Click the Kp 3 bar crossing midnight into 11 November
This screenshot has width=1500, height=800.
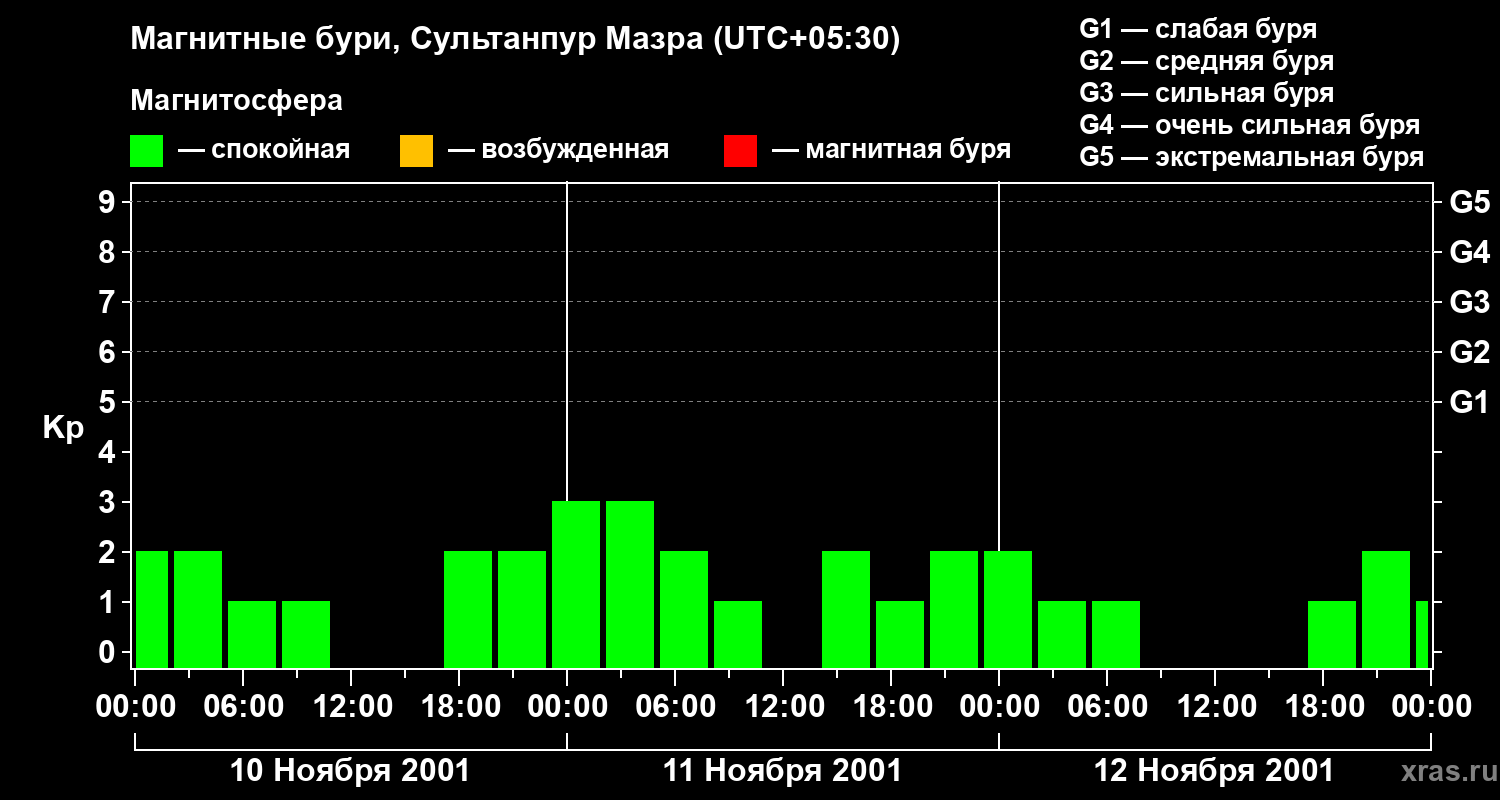tap(576, 584)
